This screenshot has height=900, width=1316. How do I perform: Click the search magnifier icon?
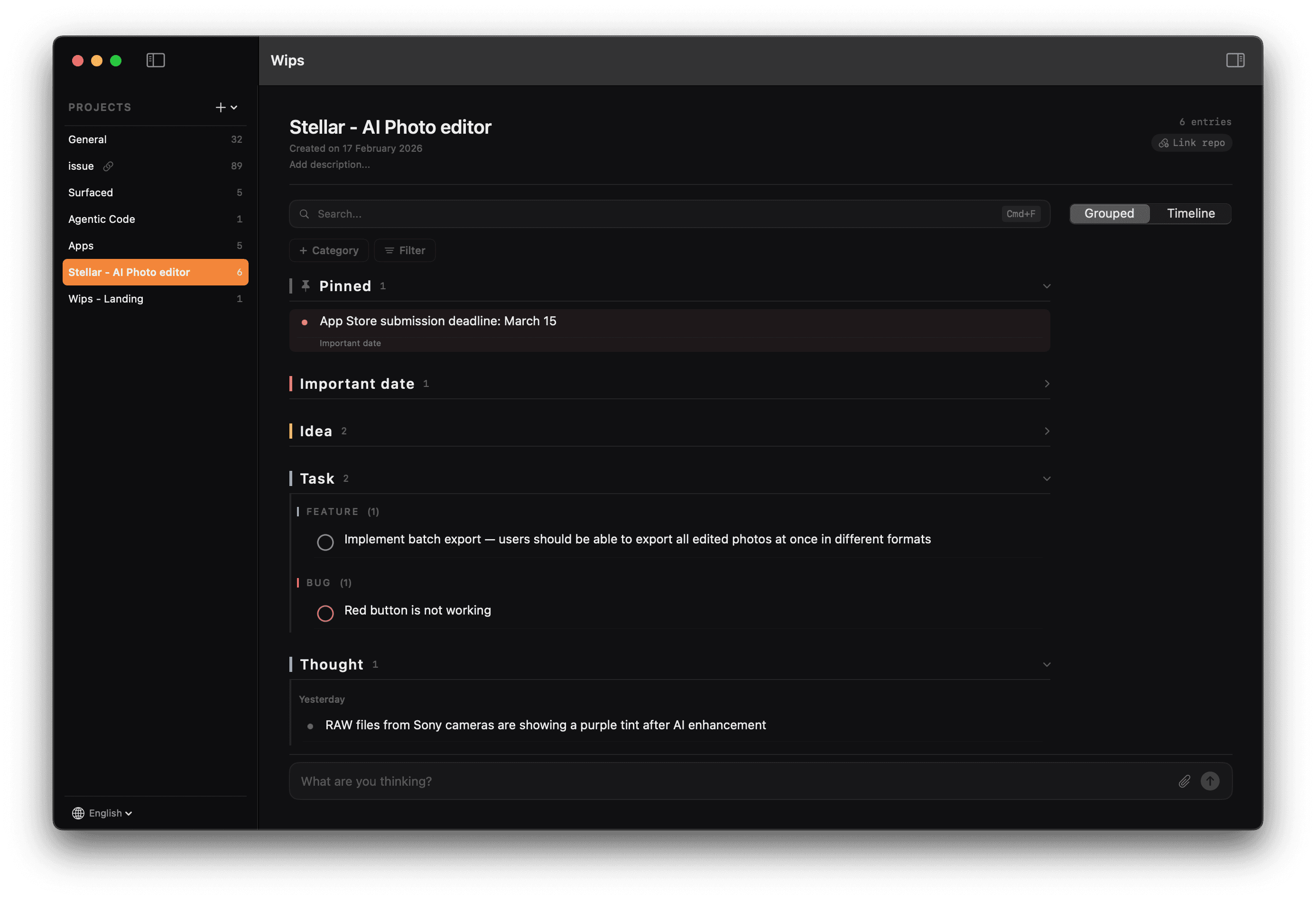tap(304, 214)
